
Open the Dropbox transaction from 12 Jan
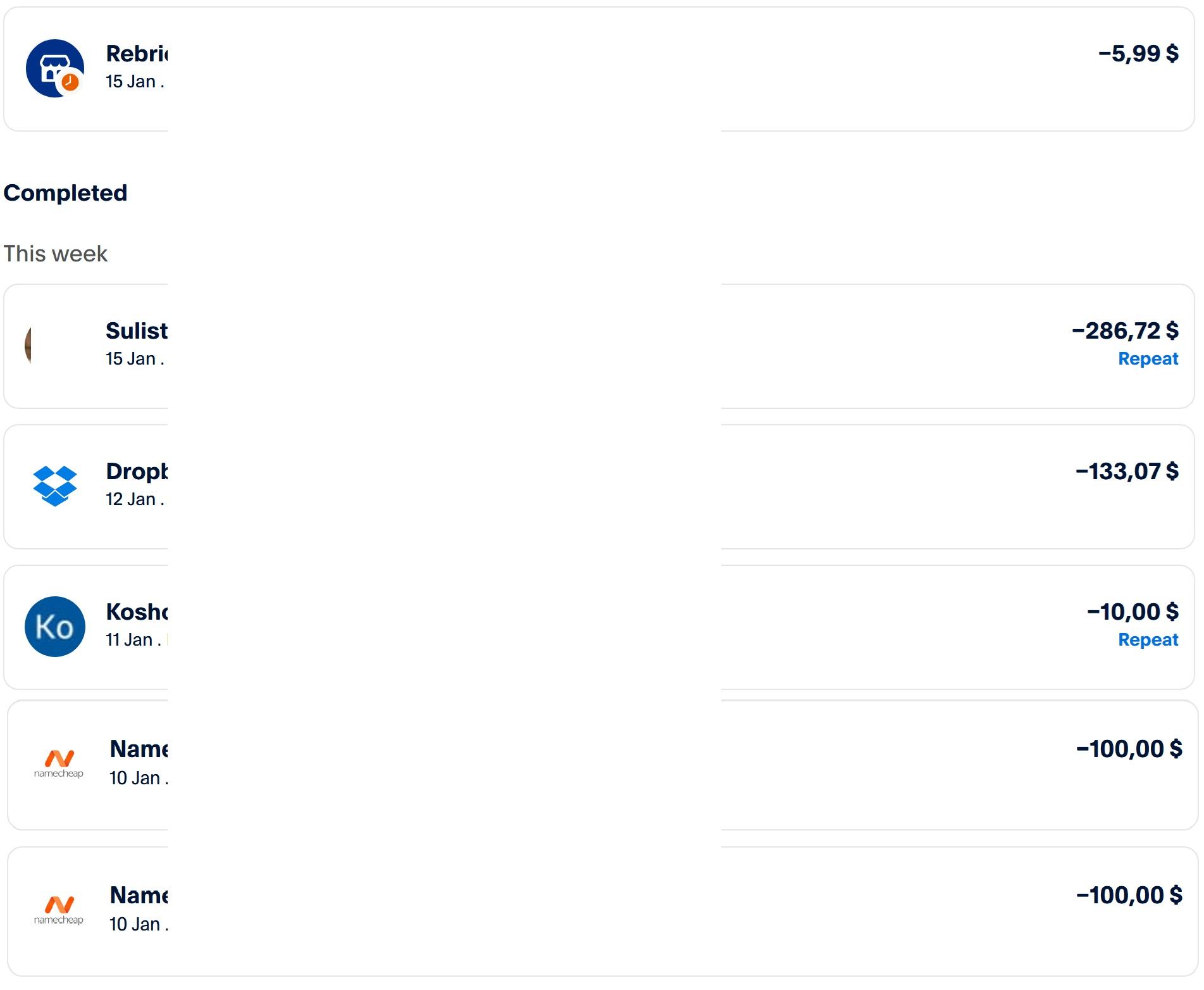pos(136,472)
